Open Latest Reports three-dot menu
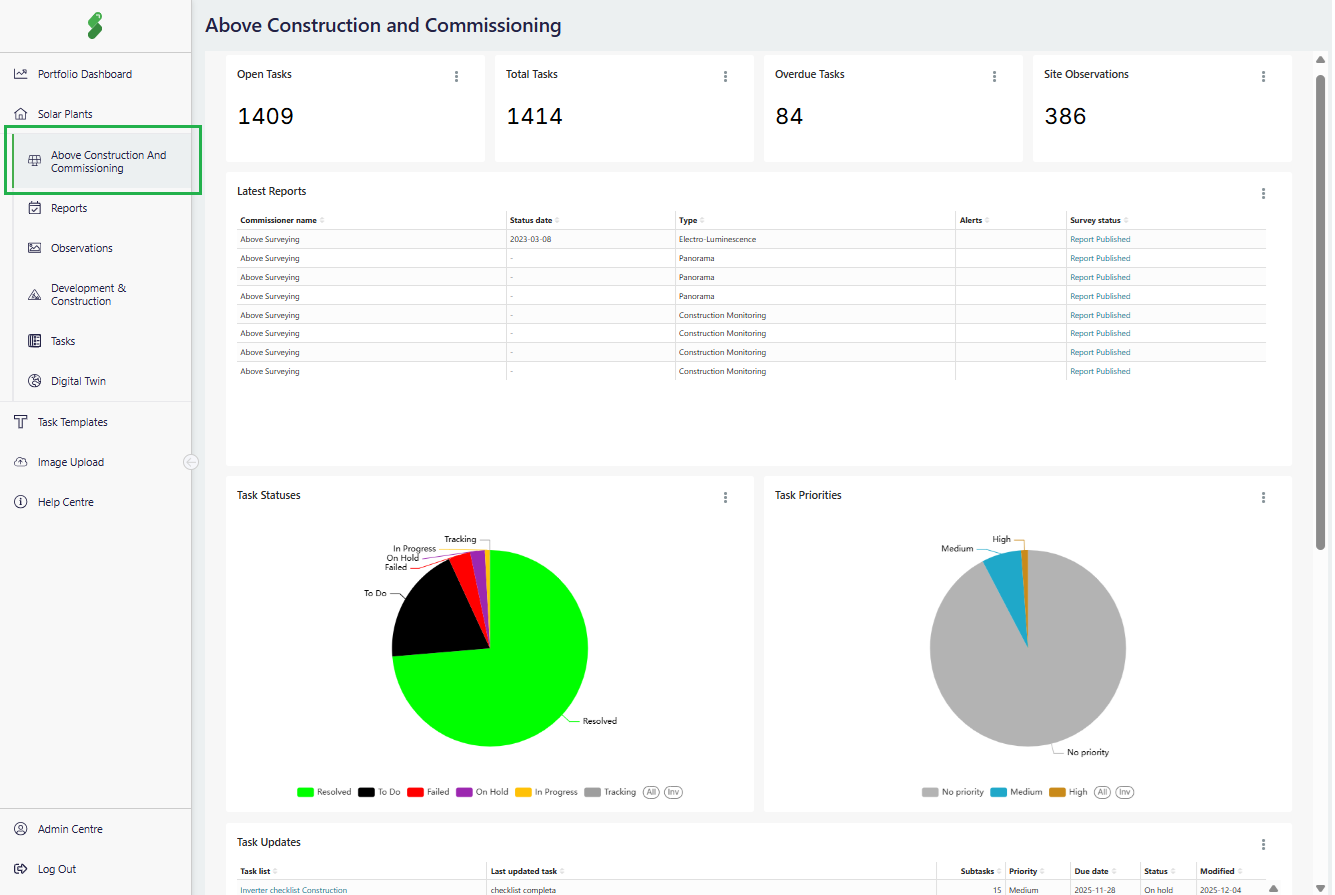This screenshot has height=895, width=1335. pos(1263,193)
